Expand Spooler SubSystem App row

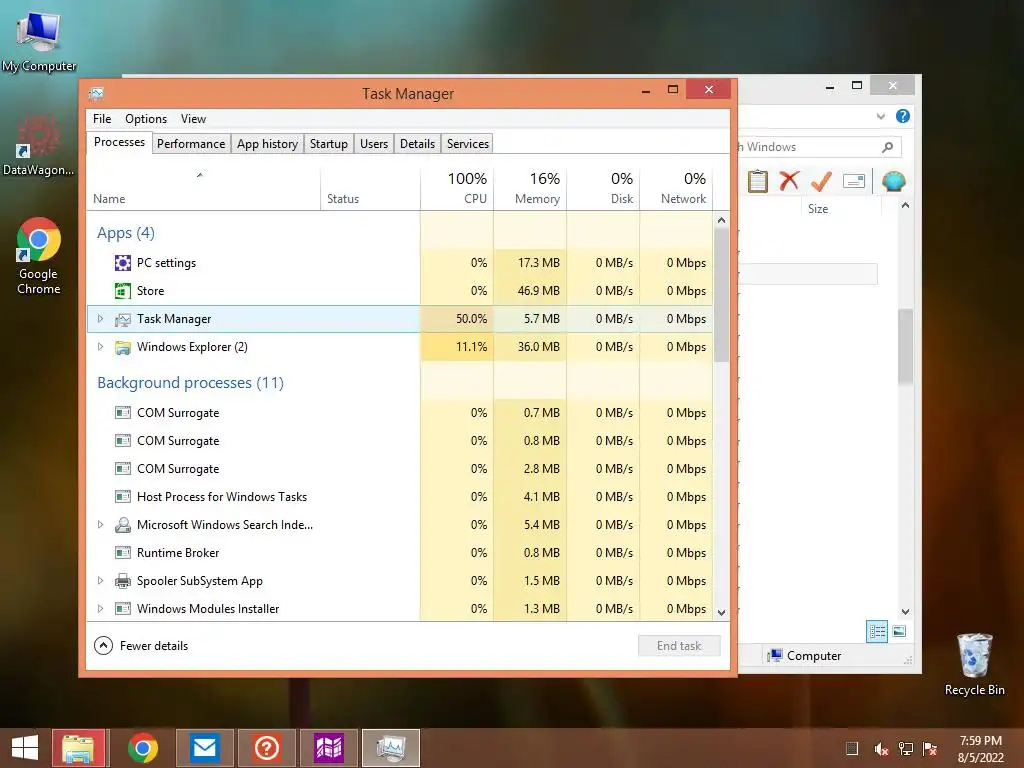(100, 581)
